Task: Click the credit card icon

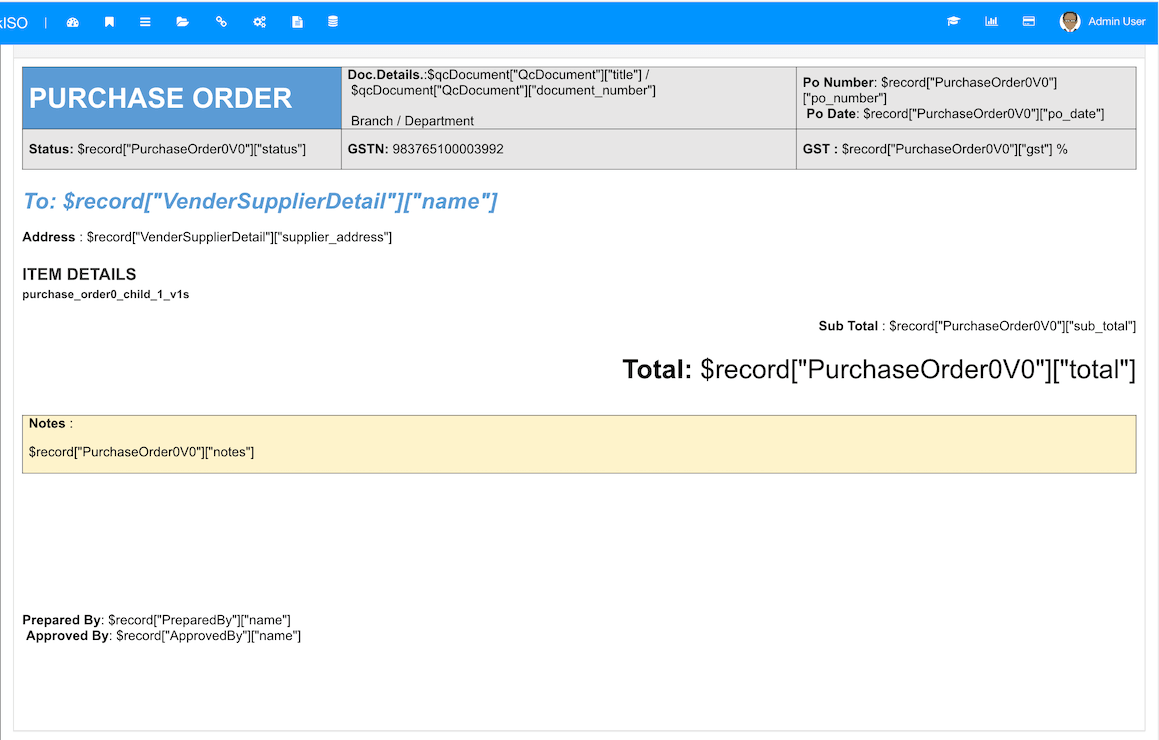Action: (x=1029, y=21)
